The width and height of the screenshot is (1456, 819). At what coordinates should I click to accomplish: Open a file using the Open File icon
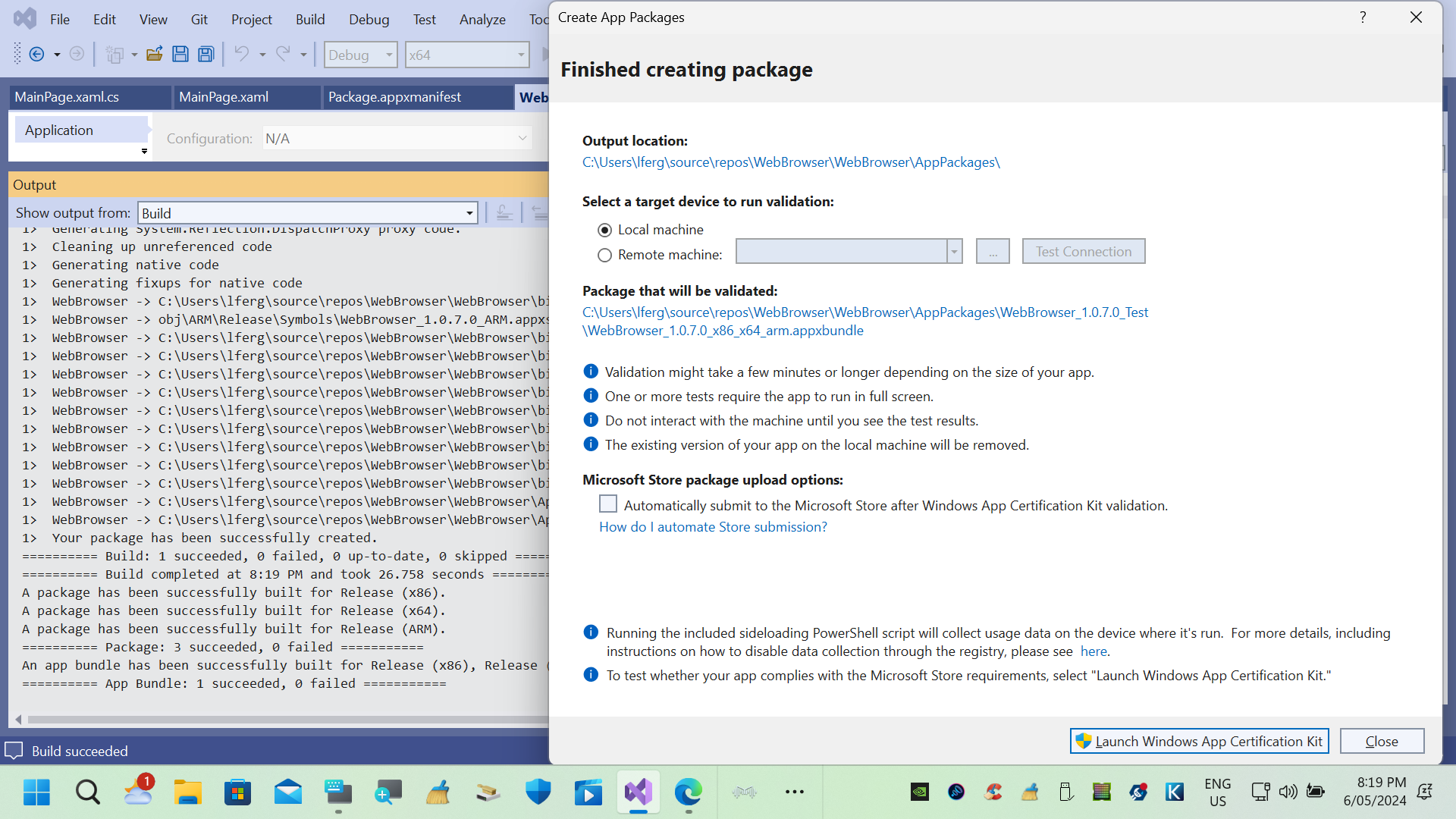pos(155,54)
